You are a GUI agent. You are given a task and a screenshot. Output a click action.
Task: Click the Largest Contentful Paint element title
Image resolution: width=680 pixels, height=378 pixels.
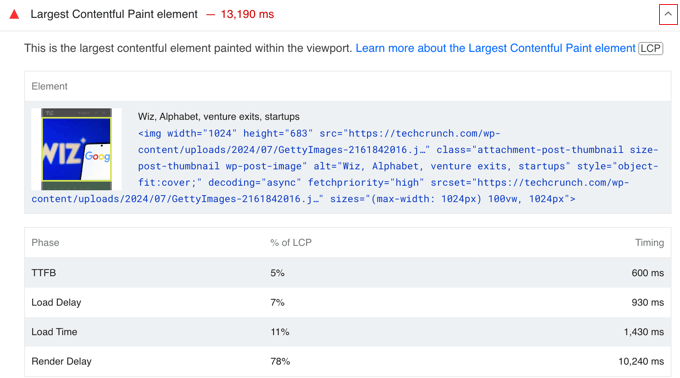(x=114, y=14)
